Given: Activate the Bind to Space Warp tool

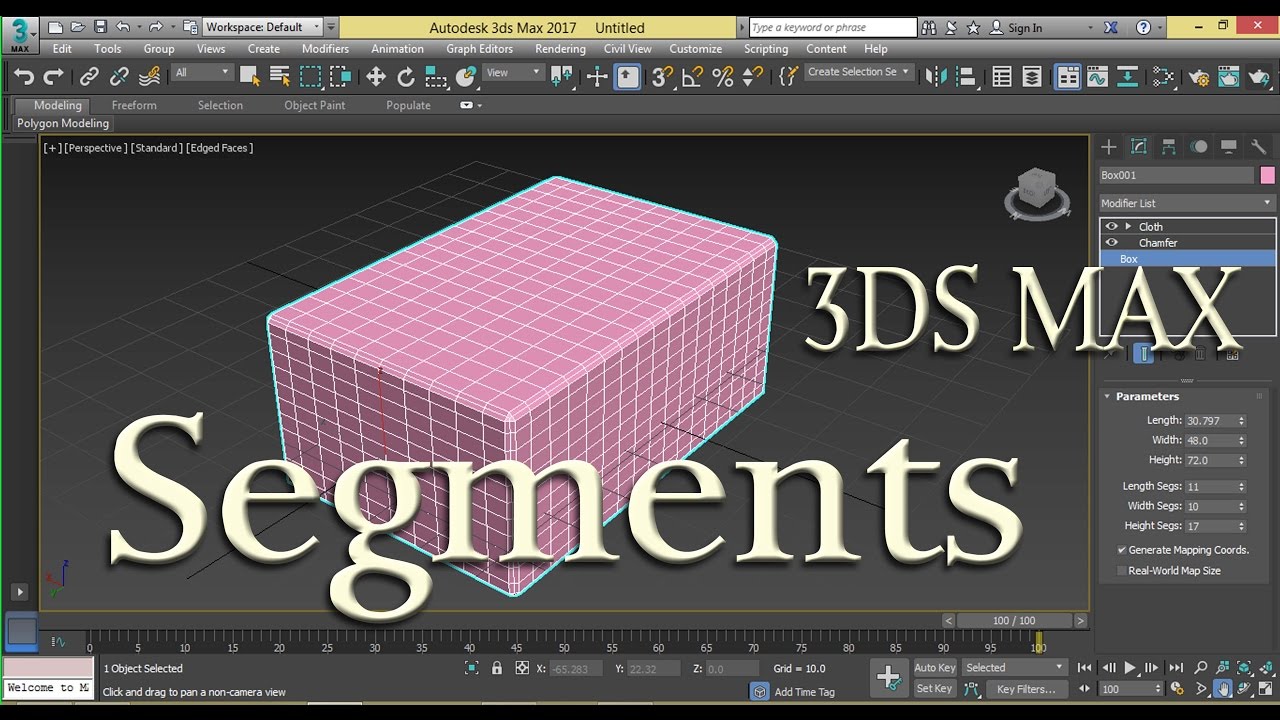Looking at the screenshot, I should [150, 76].
